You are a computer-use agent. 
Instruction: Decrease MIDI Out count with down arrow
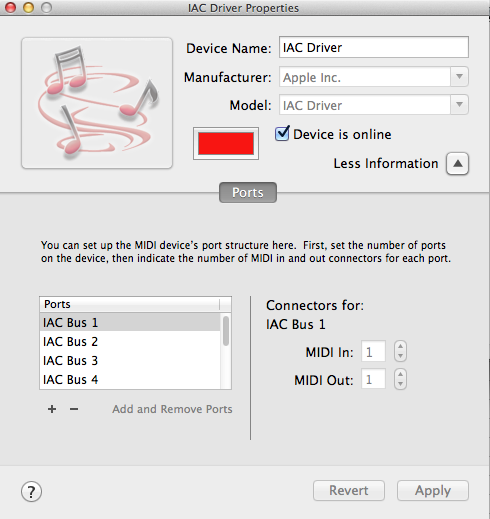[x=400, y=384]
